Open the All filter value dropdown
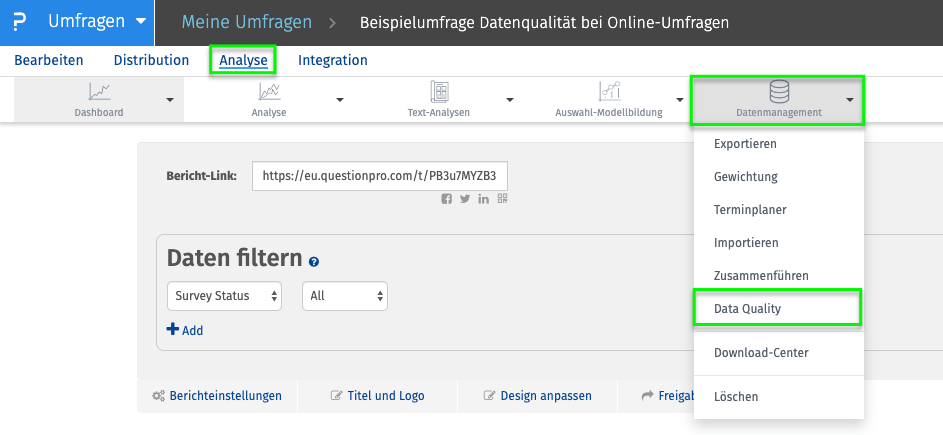Viewport: 943px width, 435px height. pyautogui.click(x=345, y=296)
